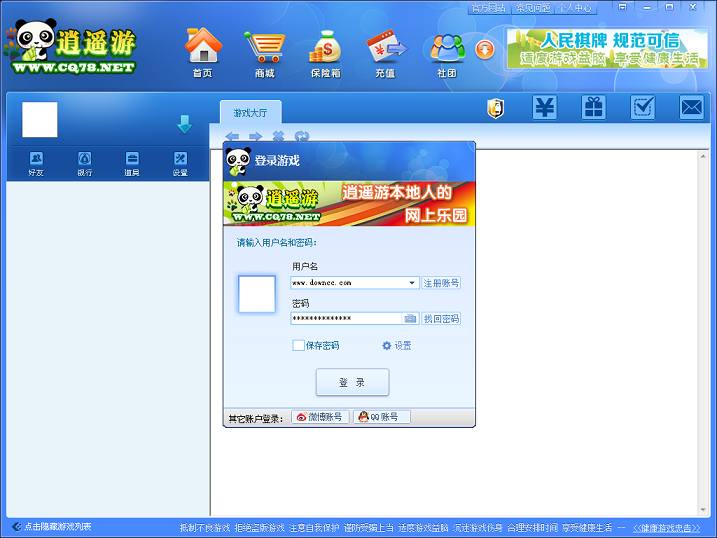Open the 社团 community icon
This screenshot has height=538, width=717.
446,47
